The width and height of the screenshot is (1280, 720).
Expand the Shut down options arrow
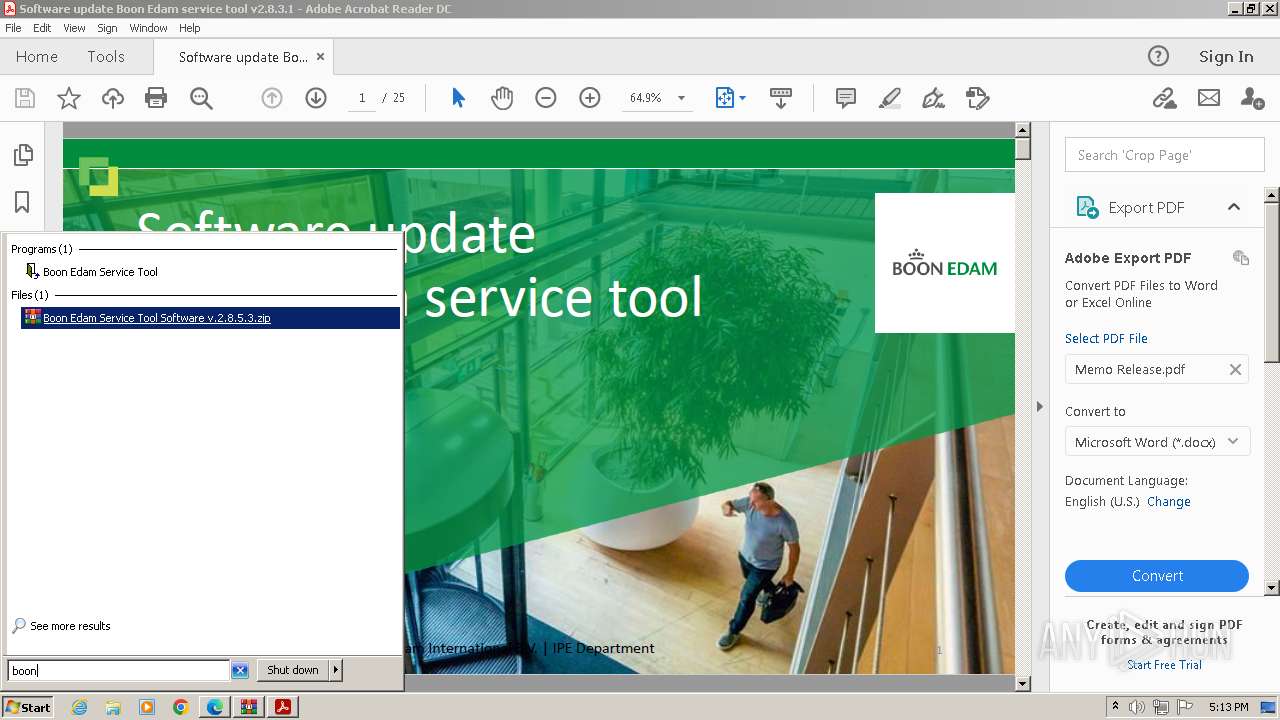click(336, 670)
